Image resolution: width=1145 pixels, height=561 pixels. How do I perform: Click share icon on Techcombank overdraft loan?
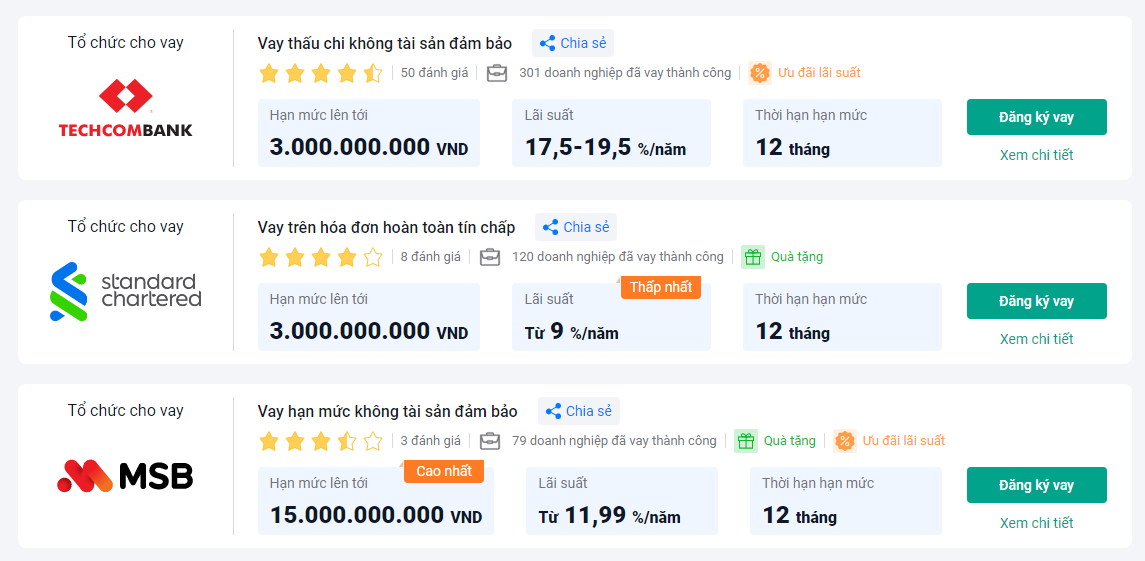click(x=547, y=43)
